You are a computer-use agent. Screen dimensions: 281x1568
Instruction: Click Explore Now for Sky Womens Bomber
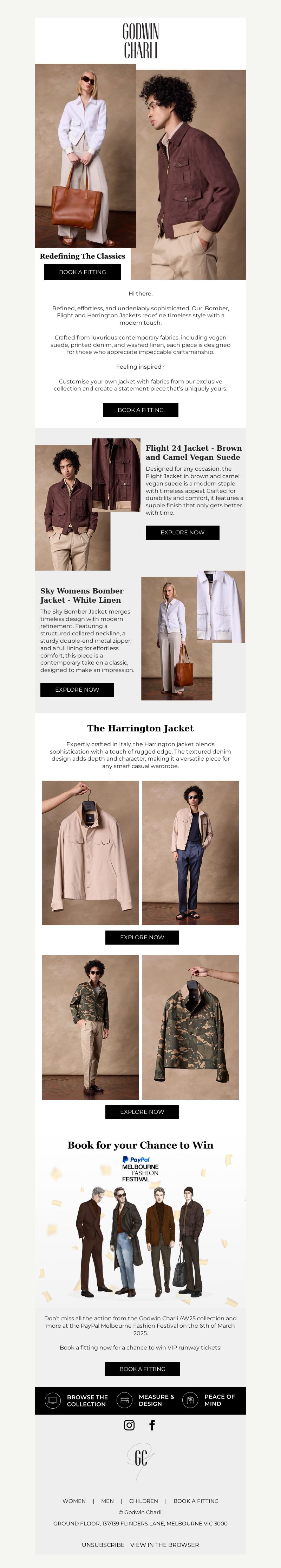[77, 690]
